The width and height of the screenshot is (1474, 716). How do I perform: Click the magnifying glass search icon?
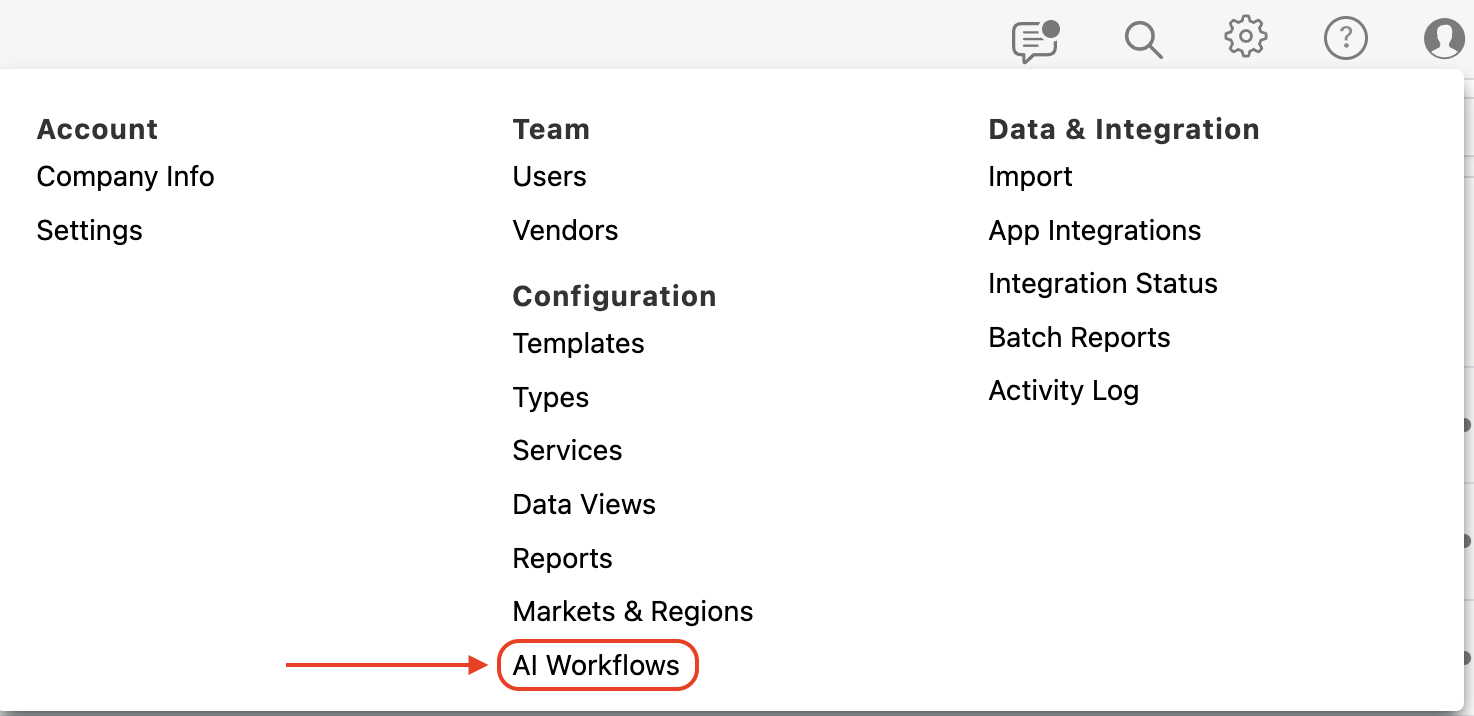pyautogui.click(x=1143, y=40)
